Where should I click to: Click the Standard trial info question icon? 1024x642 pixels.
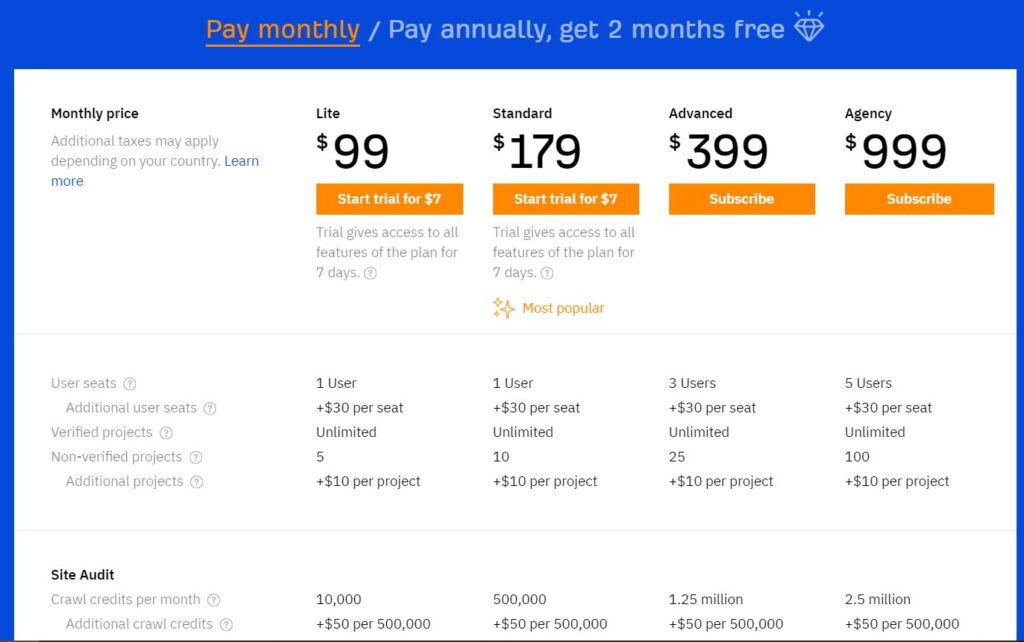(x=547, y=273)
